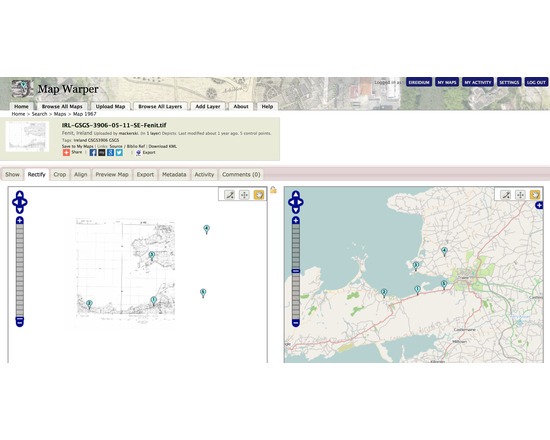Activate pan hand tool on left map
Image resolution: width=550 pixels, height=440 pixels.
259,195
